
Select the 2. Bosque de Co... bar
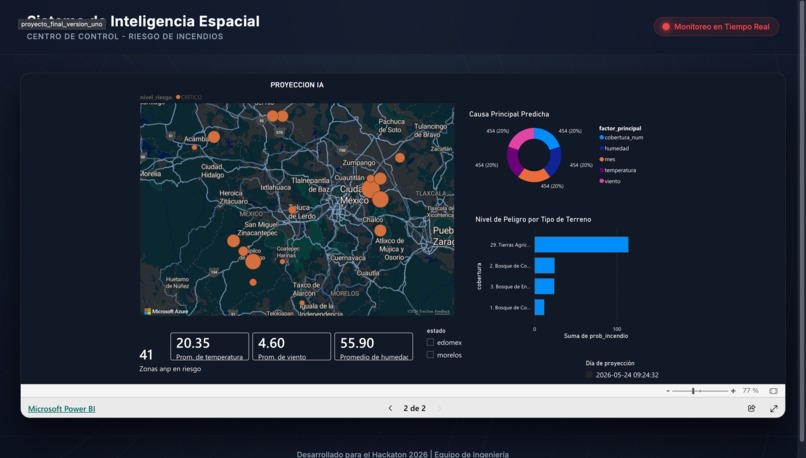click(544, 266)
